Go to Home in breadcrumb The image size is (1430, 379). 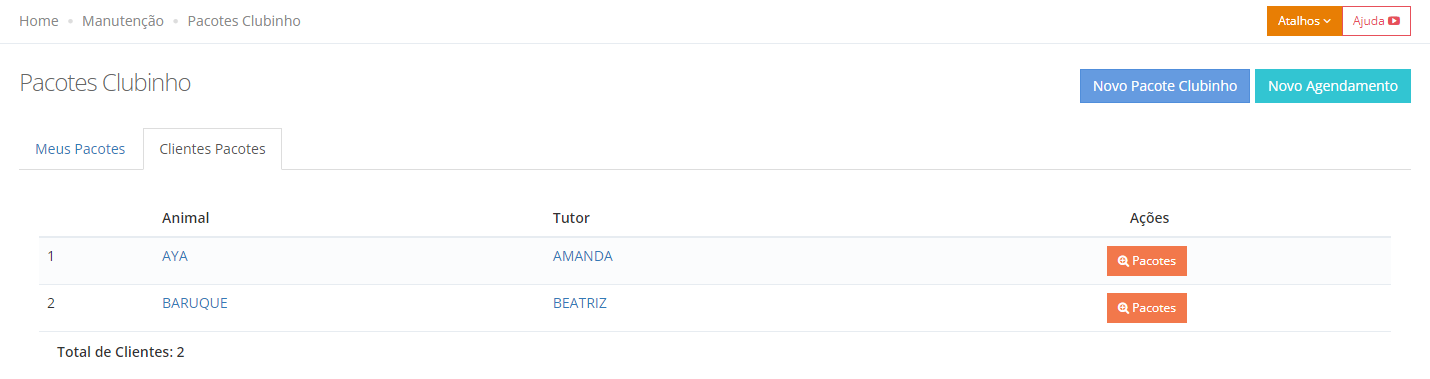[39, 21]
